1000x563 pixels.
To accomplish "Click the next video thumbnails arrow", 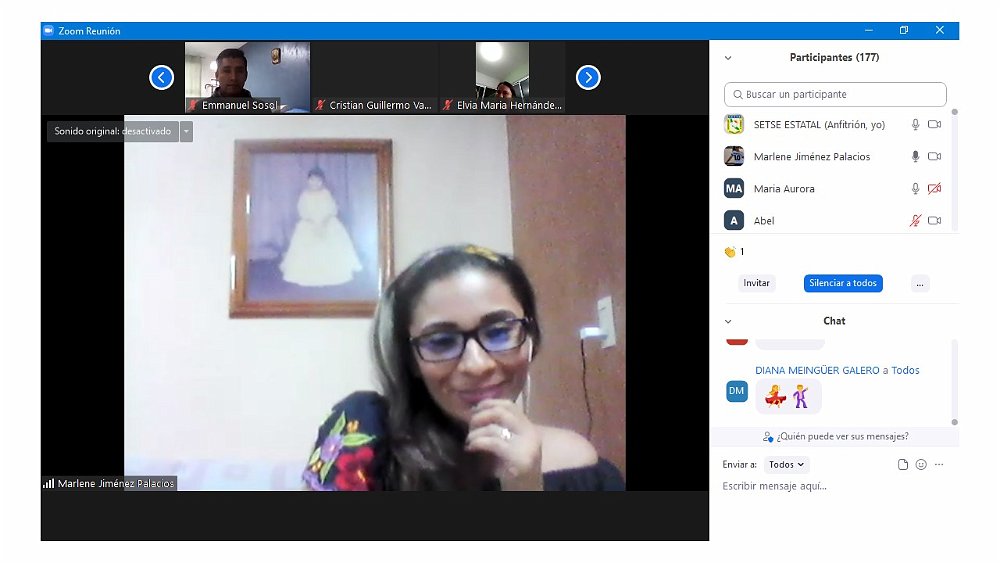I will pos(588,77).
